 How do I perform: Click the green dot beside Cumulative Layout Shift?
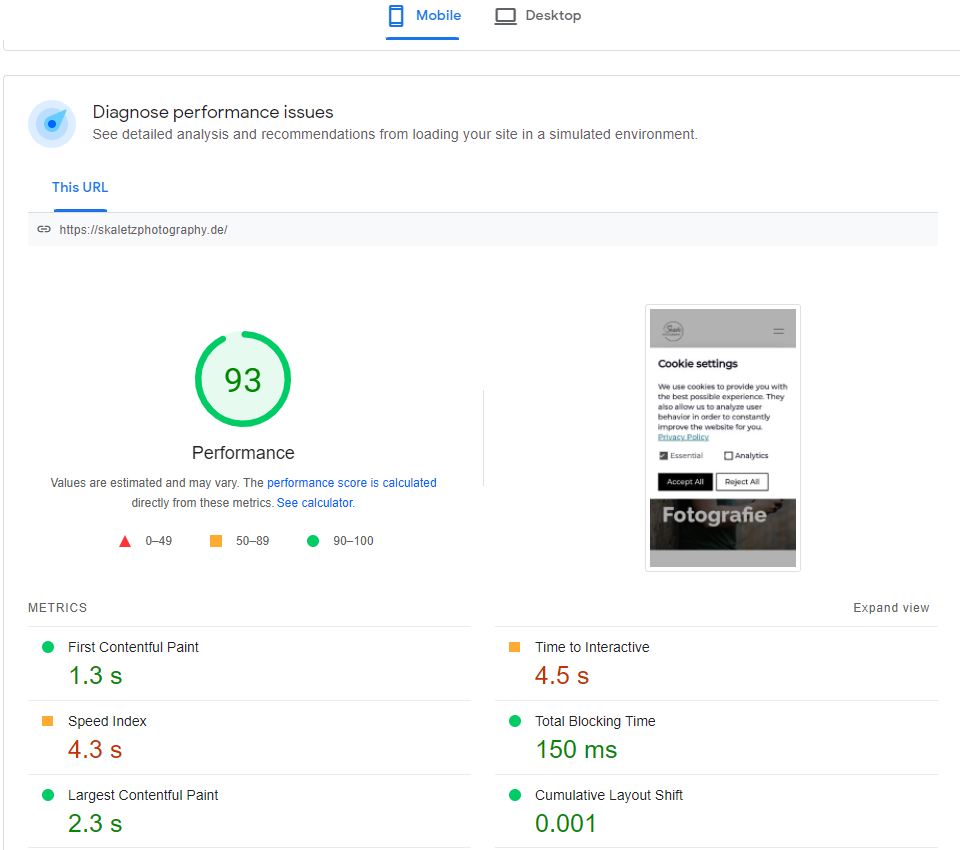pyautogui.click(x=515, y=795)
